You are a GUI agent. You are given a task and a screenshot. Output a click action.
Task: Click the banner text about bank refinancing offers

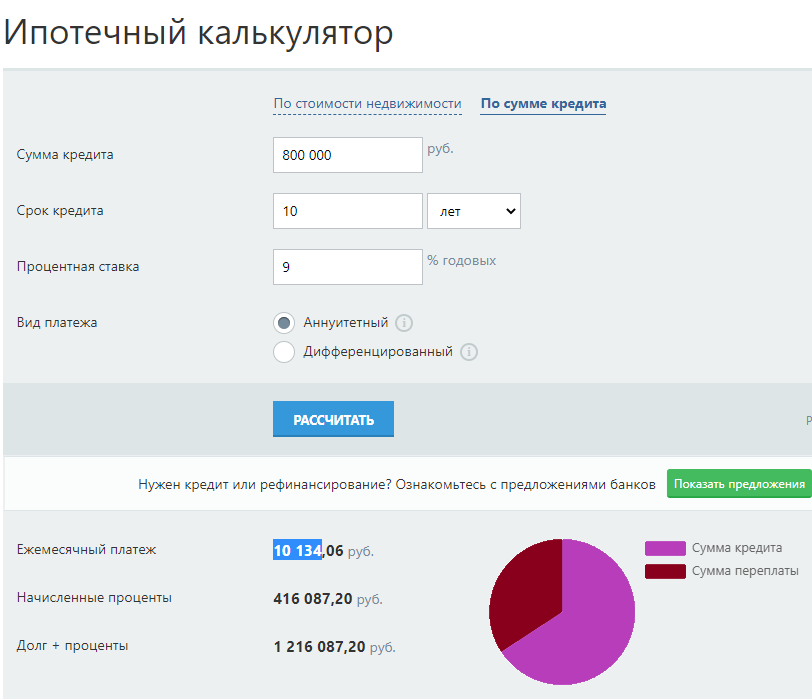(396, 483)
